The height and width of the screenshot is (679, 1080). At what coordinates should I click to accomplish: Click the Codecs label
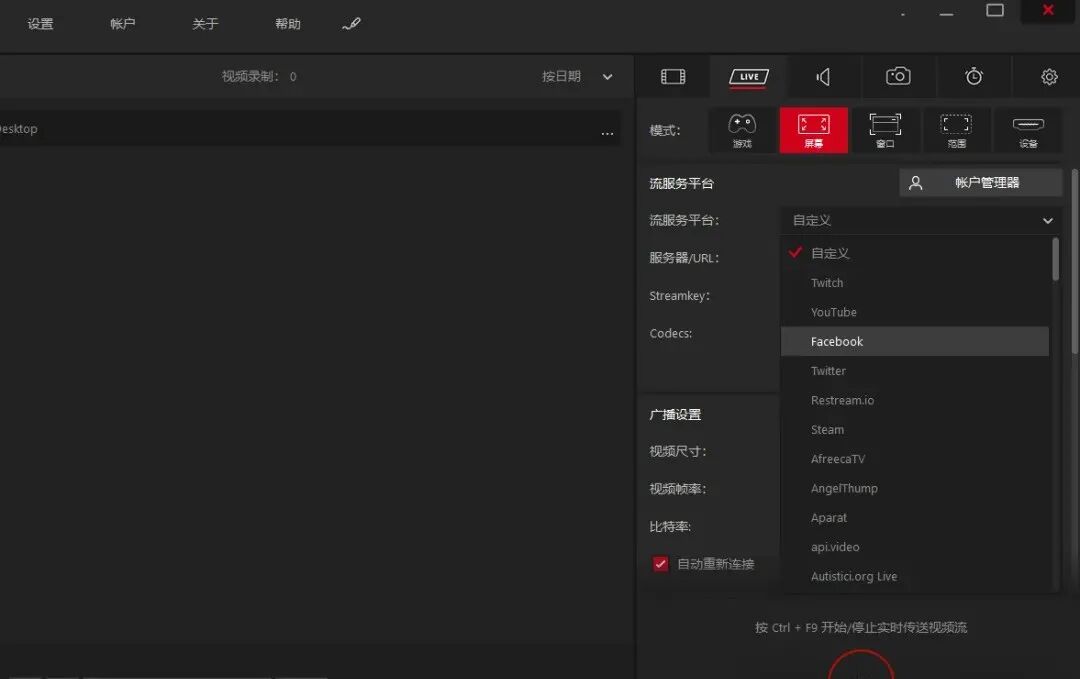[671, 333]
